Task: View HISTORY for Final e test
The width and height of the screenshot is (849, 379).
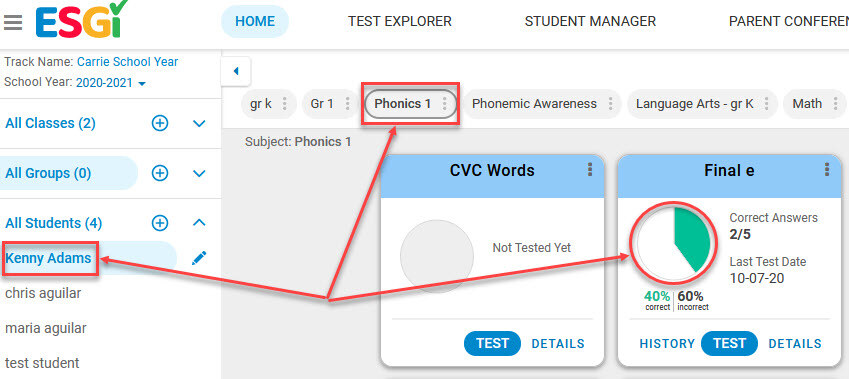Action: [x=667, y=343]
